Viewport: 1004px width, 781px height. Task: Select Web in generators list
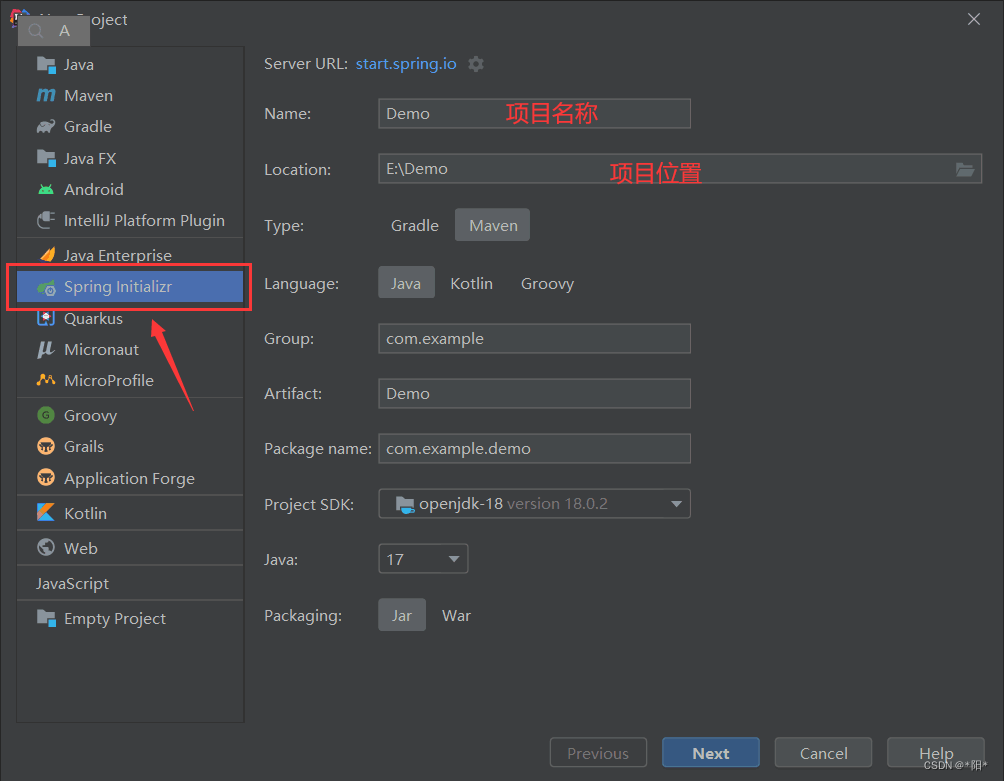[x=130, y=548]
